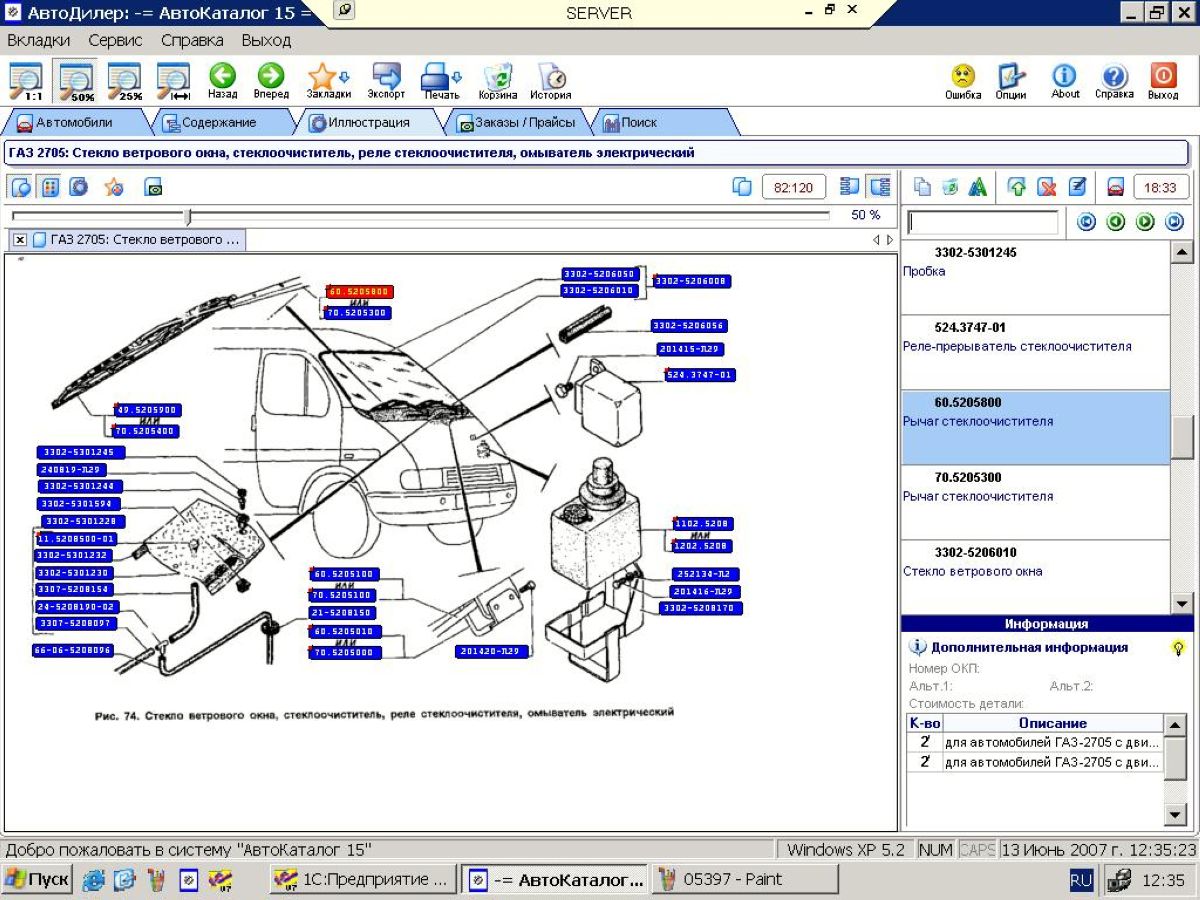Report an error via Ошибка icon
The image size is (1200, 900).
pos(963,80)
